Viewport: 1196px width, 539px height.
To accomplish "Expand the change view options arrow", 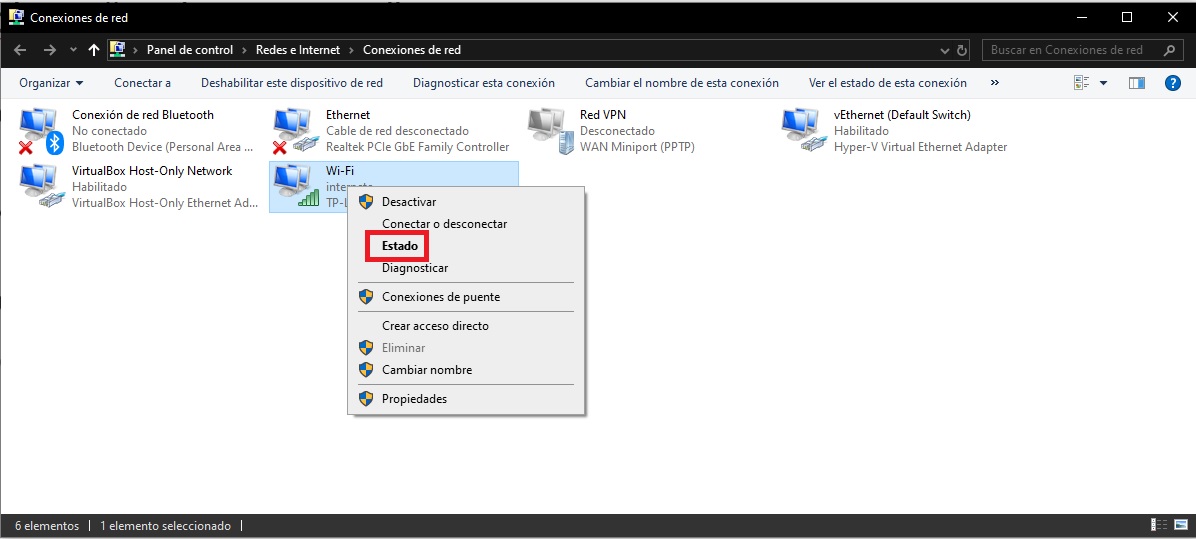I will (1103, 83).
